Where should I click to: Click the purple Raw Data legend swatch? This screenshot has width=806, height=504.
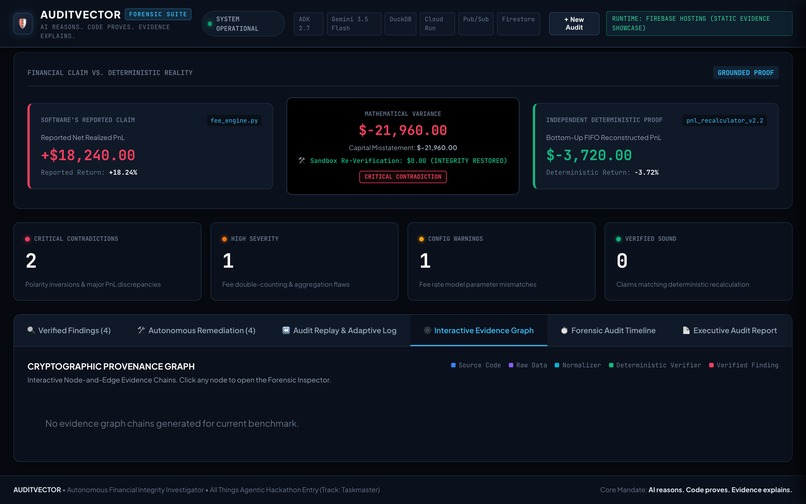(x=511, y=365)
